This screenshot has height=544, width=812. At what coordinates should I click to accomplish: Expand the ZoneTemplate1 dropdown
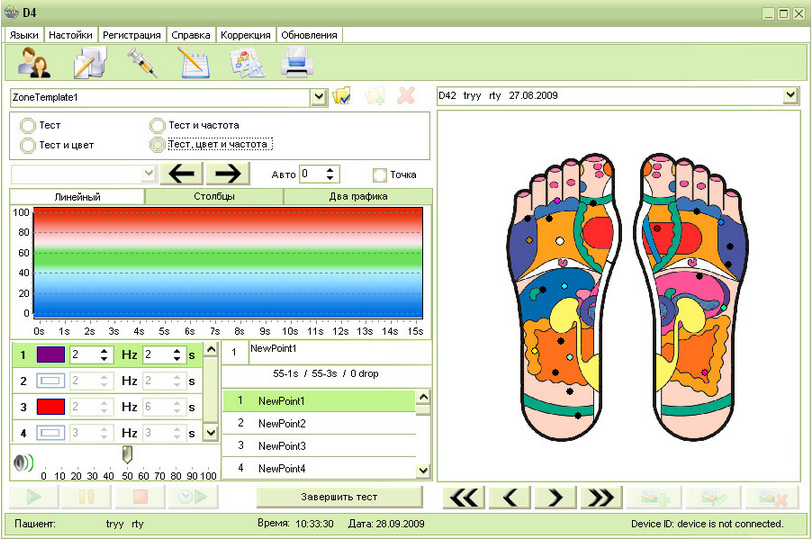point(319,96)
